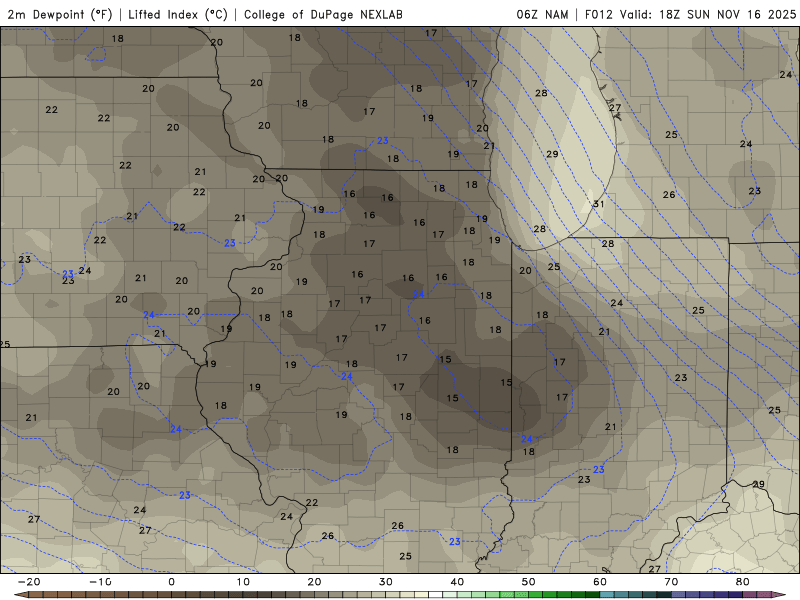The image size is (800, 600).
Task: Click the -10 label on the color scale
Action: point(100,582)
